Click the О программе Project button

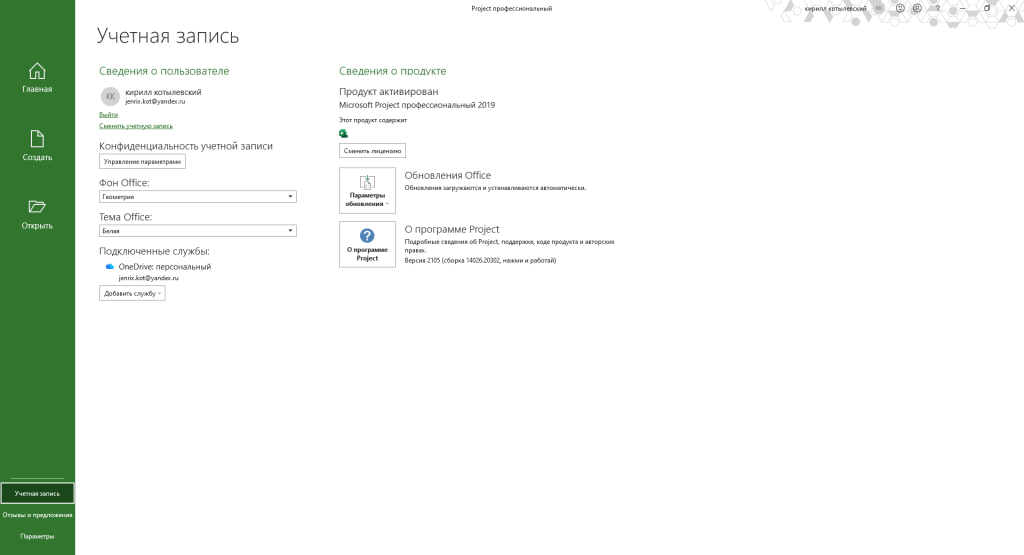click(367, 244)
